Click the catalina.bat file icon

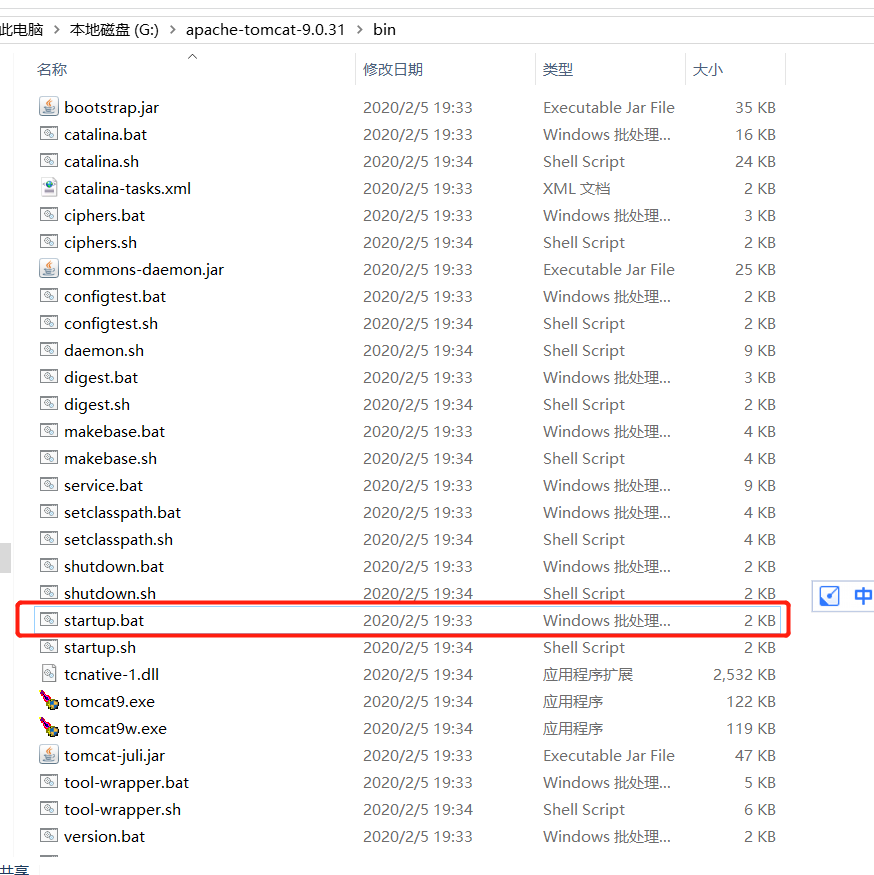[49, 134]
